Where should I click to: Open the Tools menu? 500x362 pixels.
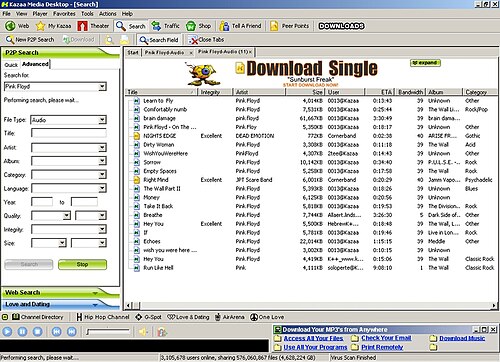pyautogui.click(x=87, y=14)
